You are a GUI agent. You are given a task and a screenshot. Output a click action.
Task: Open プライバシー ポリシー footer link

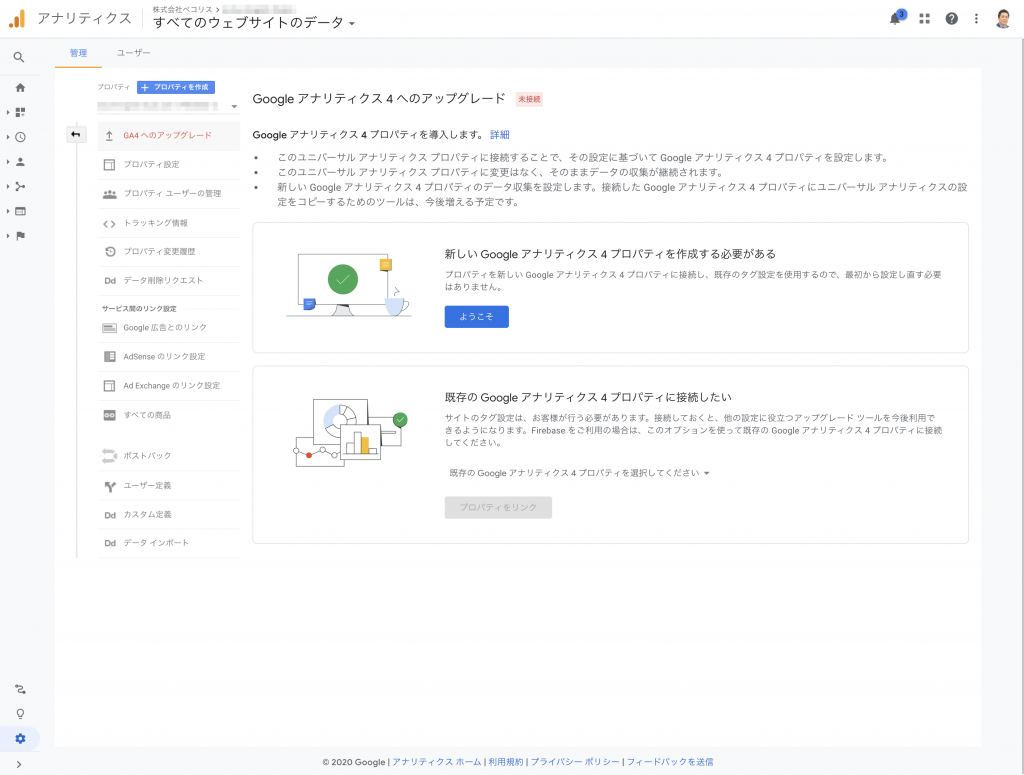point(575,762)
